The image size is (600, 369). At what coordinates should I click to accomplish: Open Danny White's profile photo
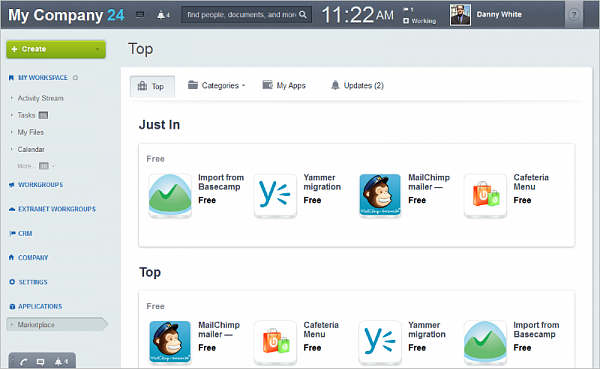(460, 15)
